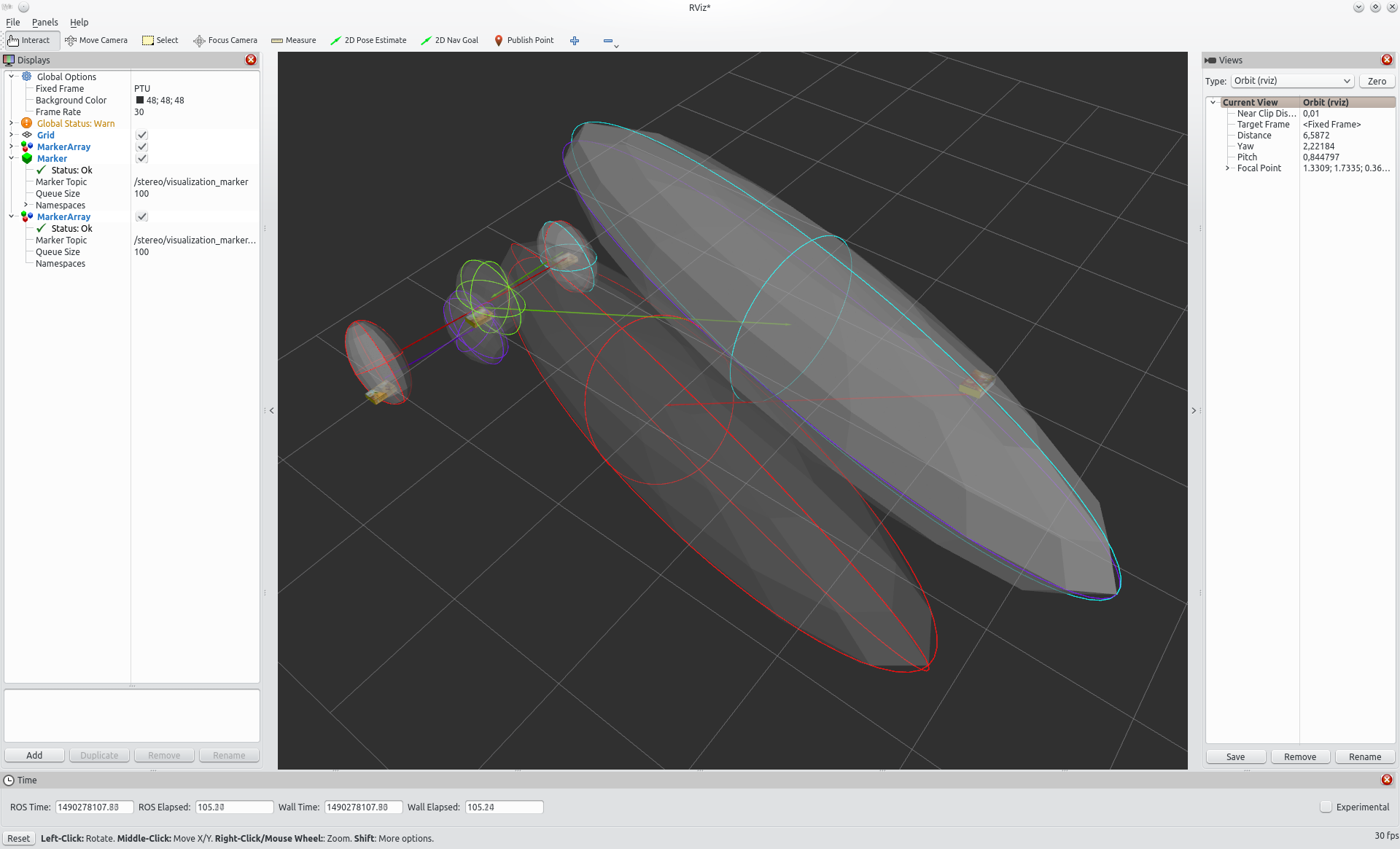The image size is (1400, 849).
Task: Toggle the Grid display checkbox
Action: pos(142,136)
